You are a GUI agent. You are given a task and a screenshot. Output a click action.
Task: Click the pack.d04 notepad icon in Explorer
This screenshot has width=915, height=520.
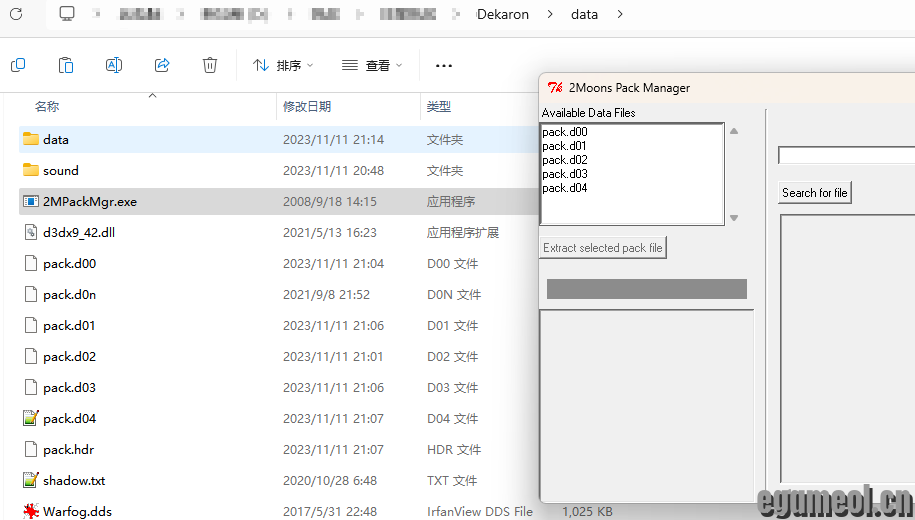[30, 418]
